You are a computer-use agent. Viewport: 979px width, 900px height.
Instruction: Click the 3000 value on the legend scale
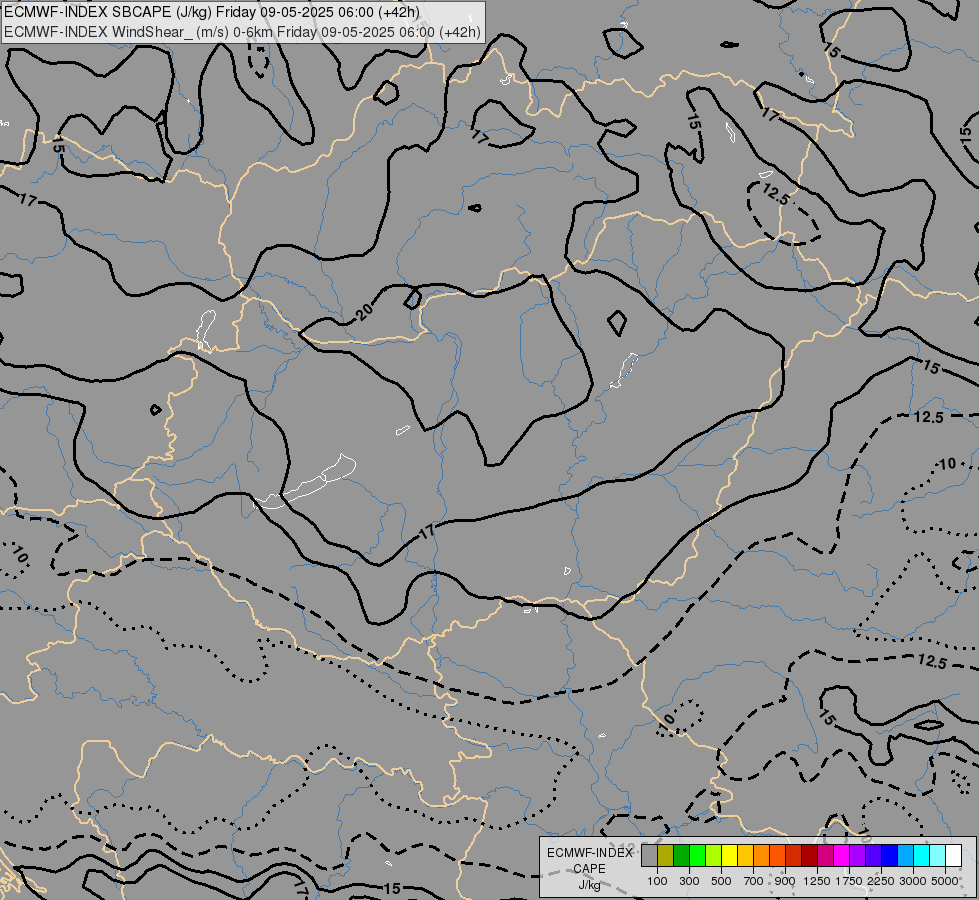pyautogui.click(x=913, y=881)
